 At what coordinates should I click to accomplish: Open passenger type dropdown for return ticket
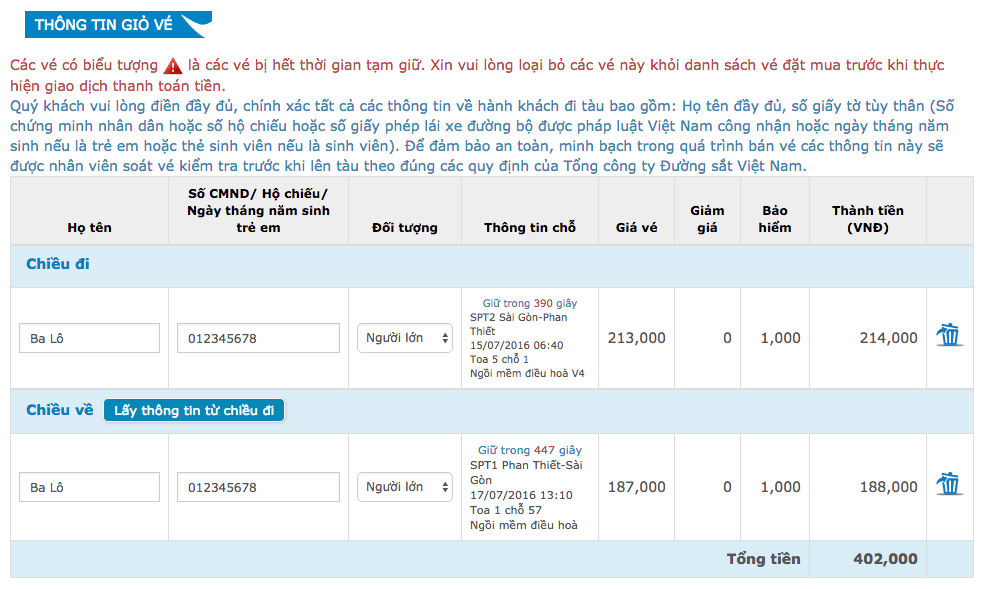(x=405, y=487)
